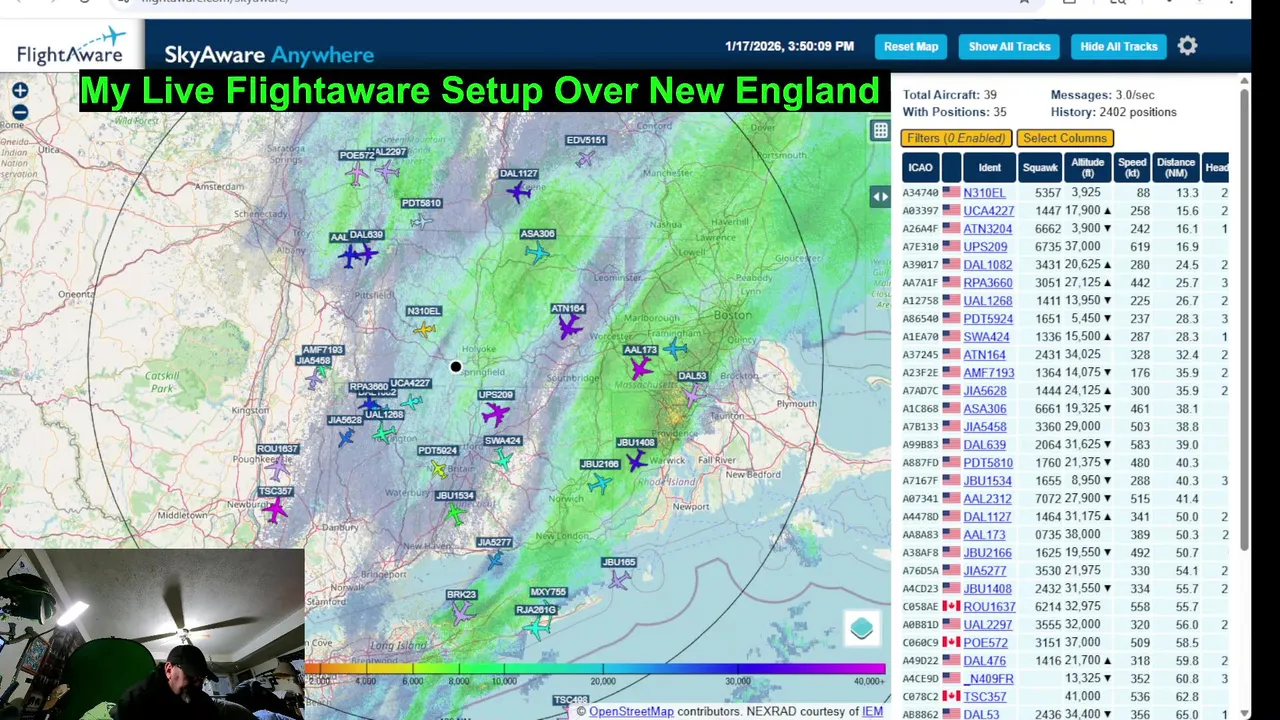Select aircraft DAL53 on the map
The height and width of the screenshot is (720, 1280).
pyautogui.click(x=692, y=394)
